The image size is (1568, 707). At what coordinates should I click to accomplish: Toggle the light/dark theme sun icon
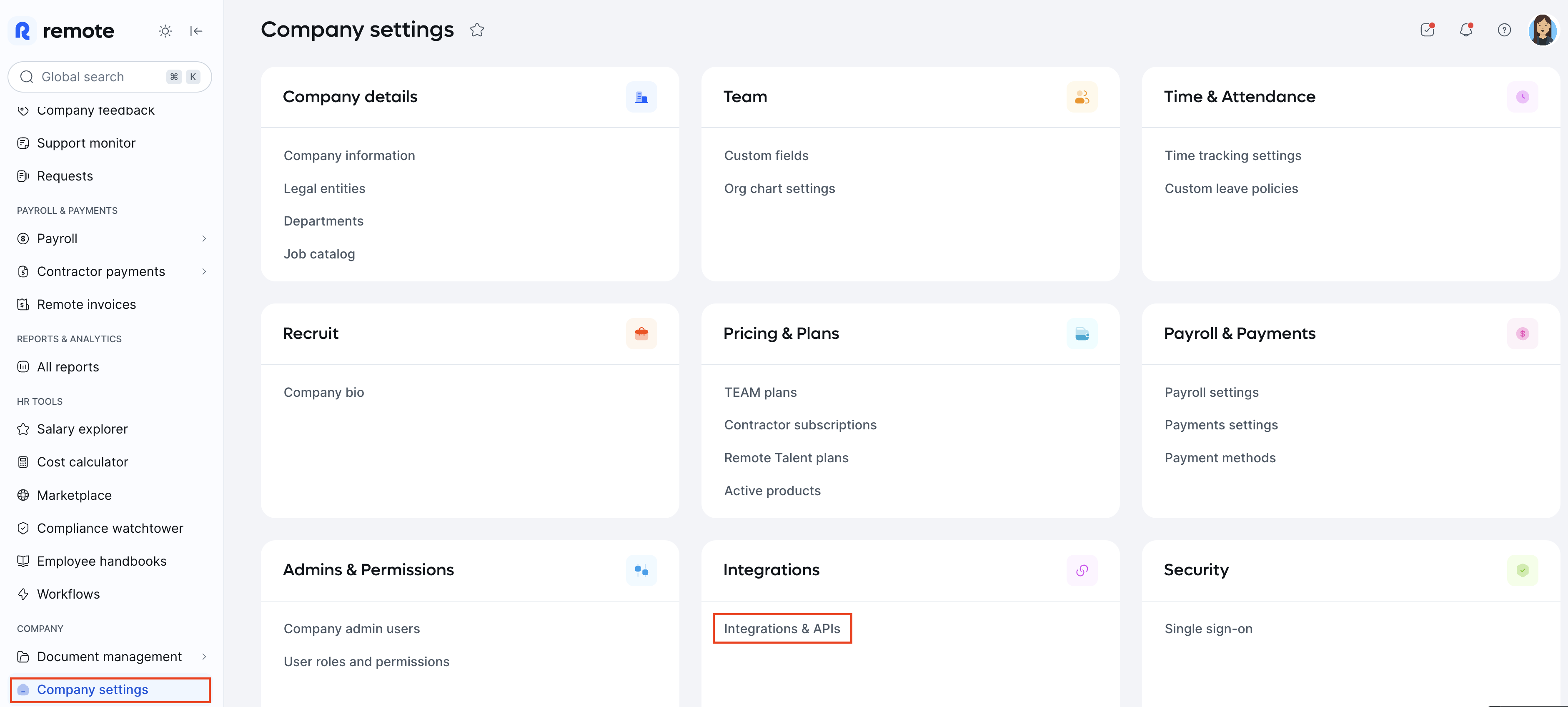coord(165,31)
